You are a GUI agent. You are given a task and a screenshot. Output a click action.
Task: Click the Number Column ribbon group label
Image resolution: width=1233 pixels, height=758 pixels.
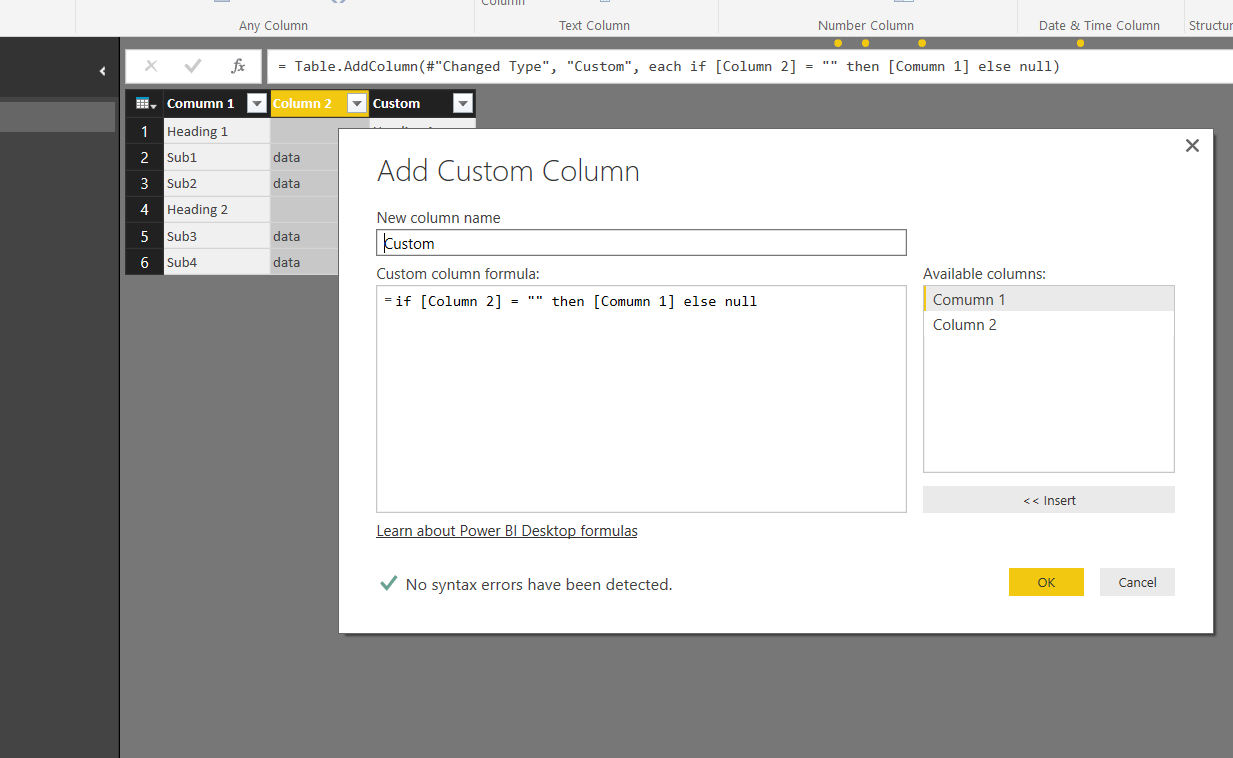(x=866, y=25)
